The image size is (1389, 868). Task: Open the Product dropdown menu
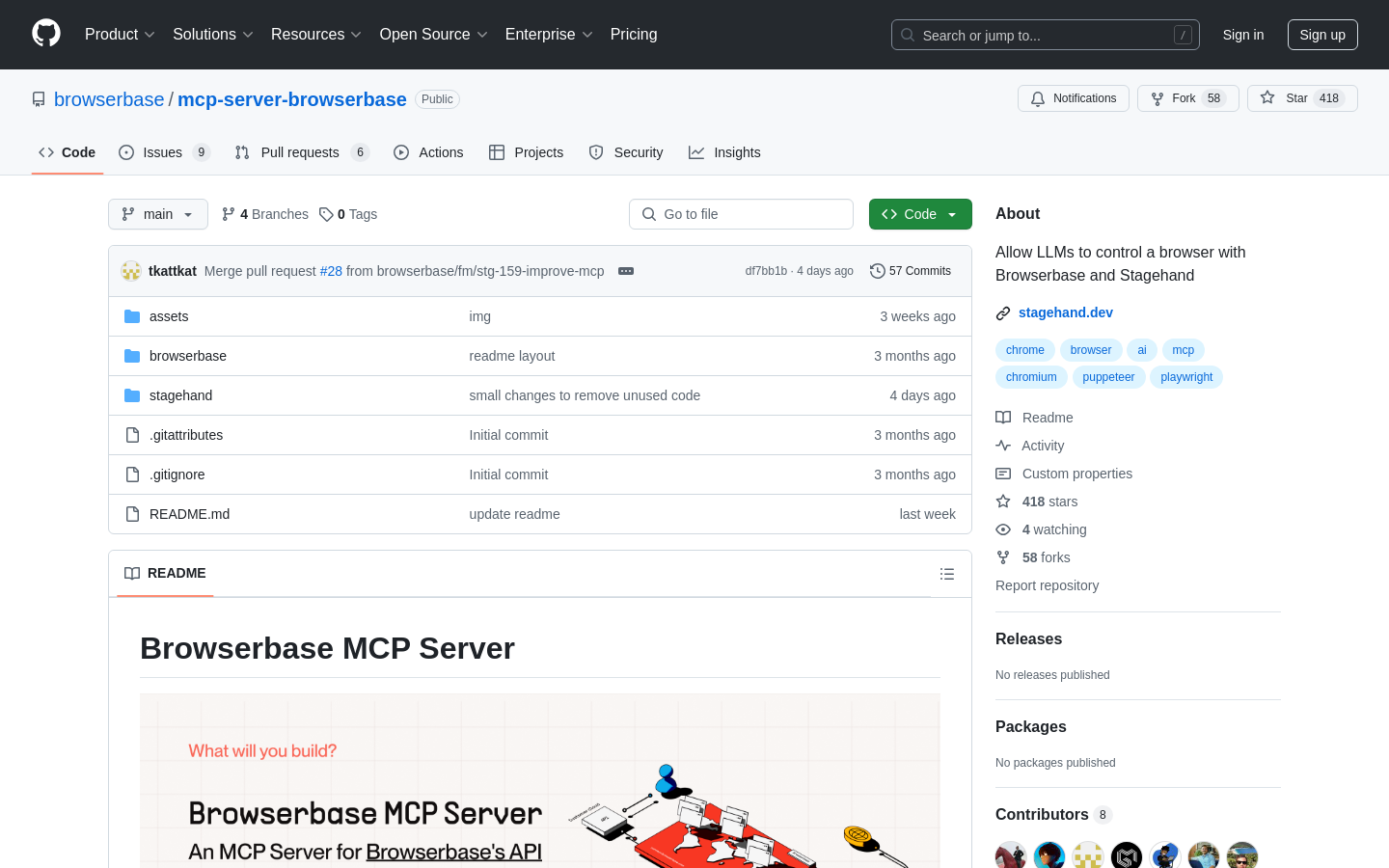120,35
